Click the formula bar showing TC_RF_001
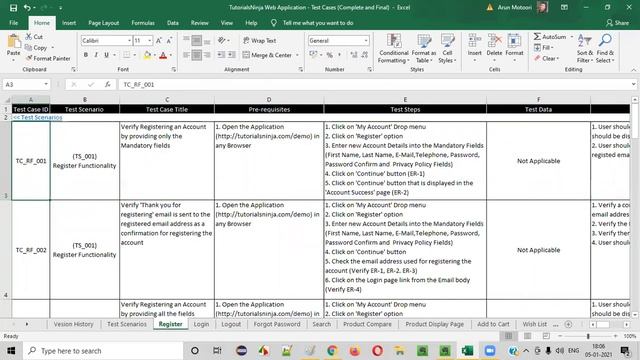 [376, 84]
